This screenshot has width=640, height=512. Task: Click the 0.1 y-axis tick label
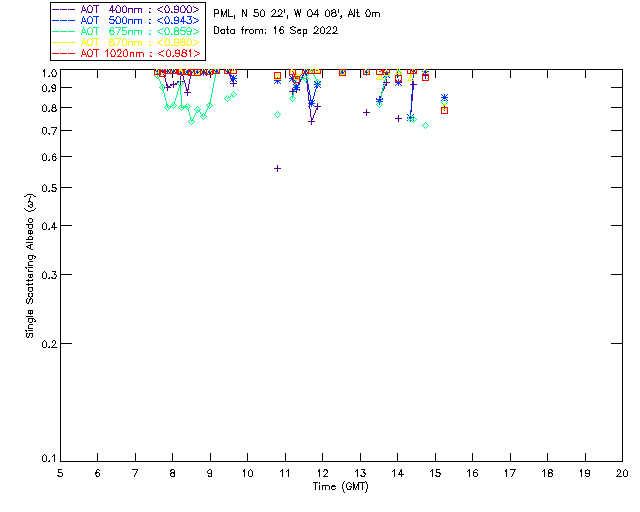[49, 459]
